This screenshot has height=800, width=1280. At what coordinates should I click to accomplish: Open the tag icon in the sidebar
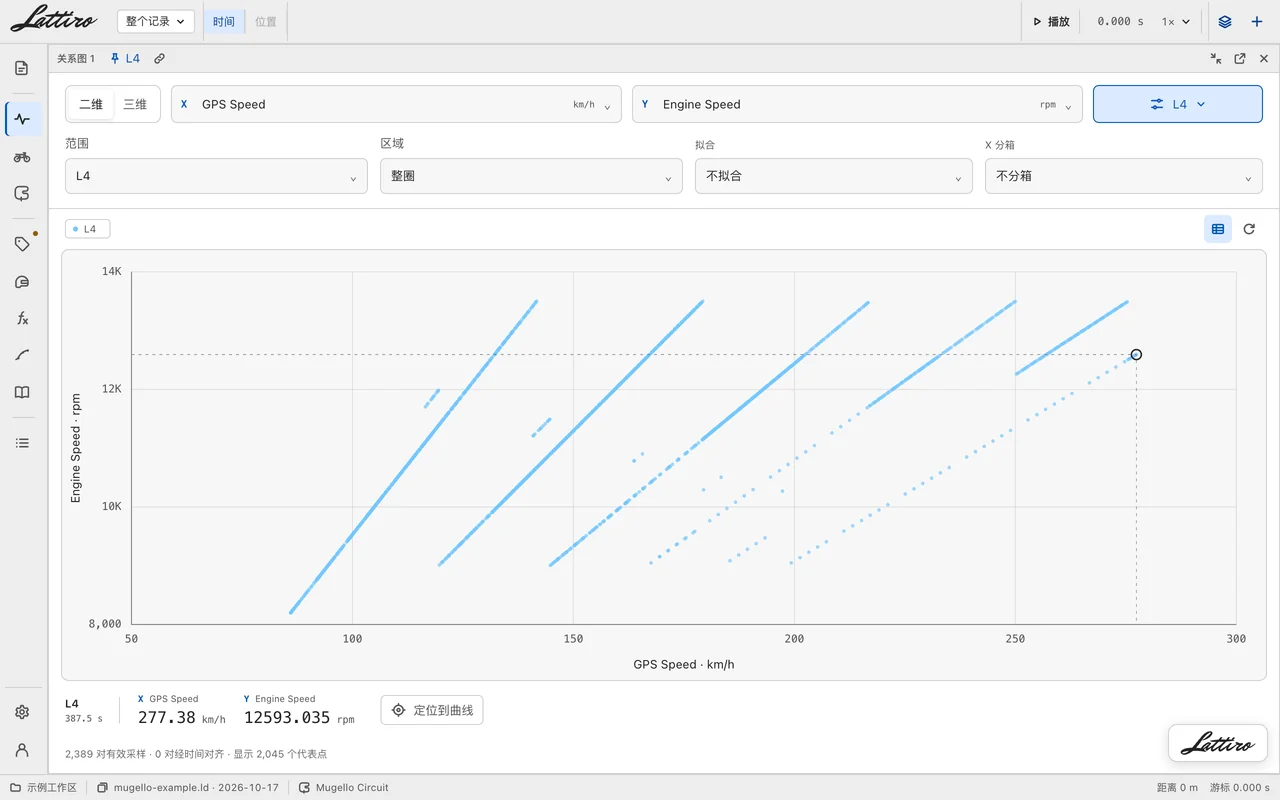(x=22, y=244)
